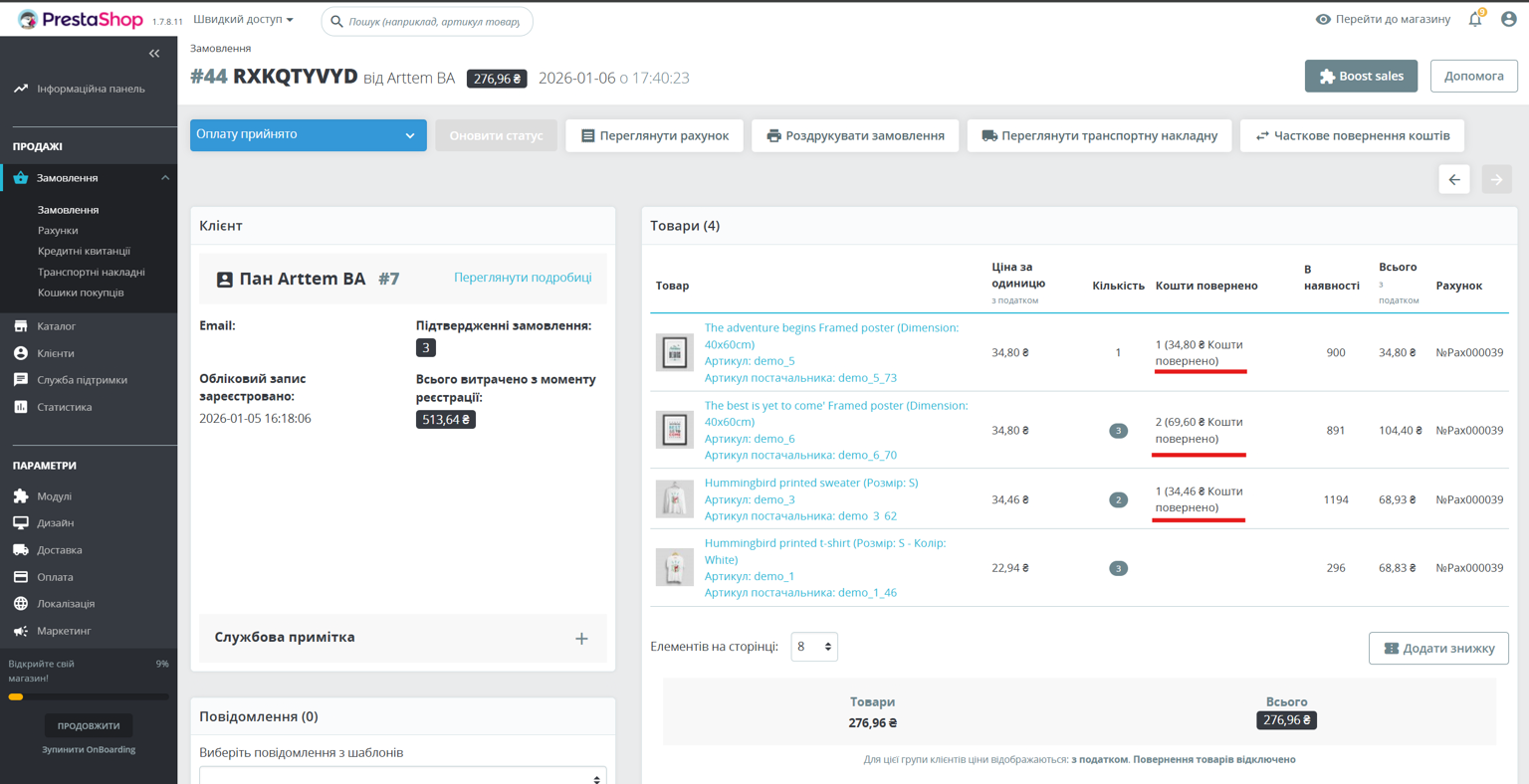Click Hummingbird printed sweater product thumbnail
Image resolution: width=1529 pixels, height=784 pixels.
pyautogui.click(x=674, y=499)
